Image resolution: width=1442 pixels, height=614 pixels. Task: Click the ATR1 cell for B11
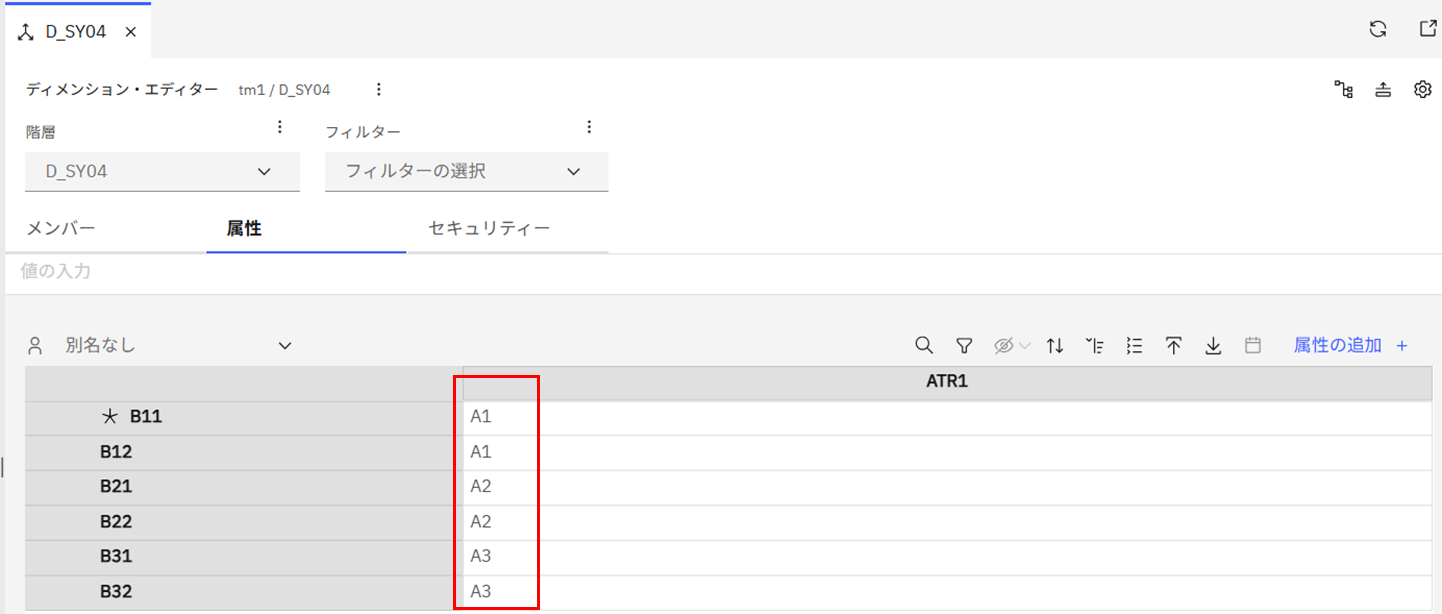pos(947,417)
